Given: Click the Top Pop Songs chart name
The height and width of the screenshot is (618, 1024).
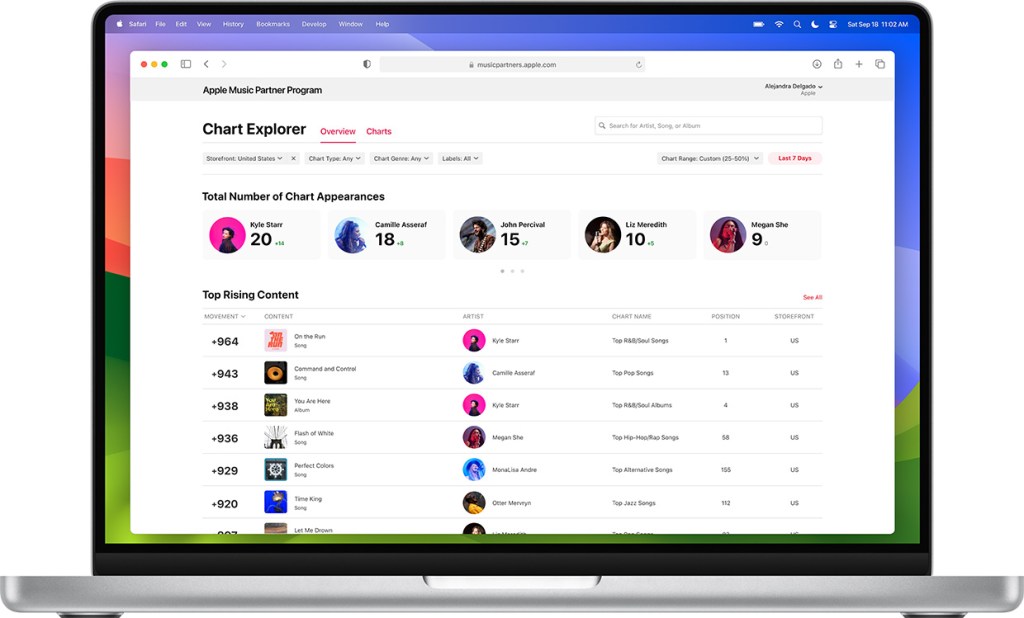Looking at the screenshot, I should (x=633, y=373).
